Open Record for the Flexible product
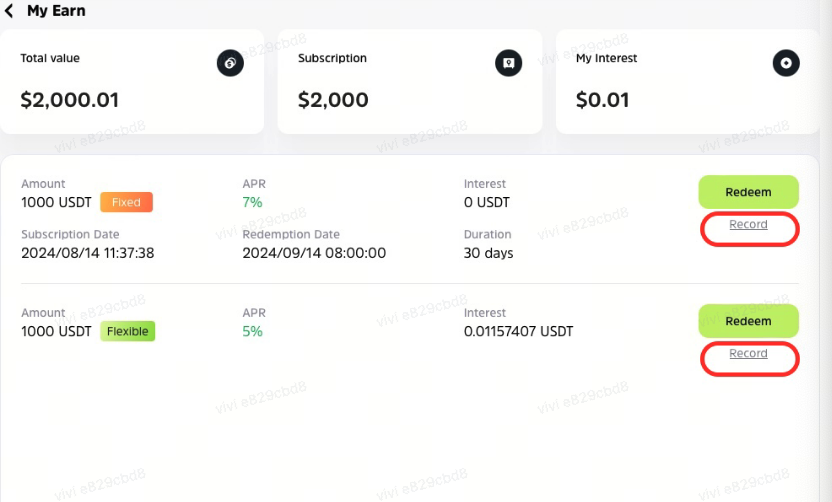832x502 pixels. [x=748, y=354]
